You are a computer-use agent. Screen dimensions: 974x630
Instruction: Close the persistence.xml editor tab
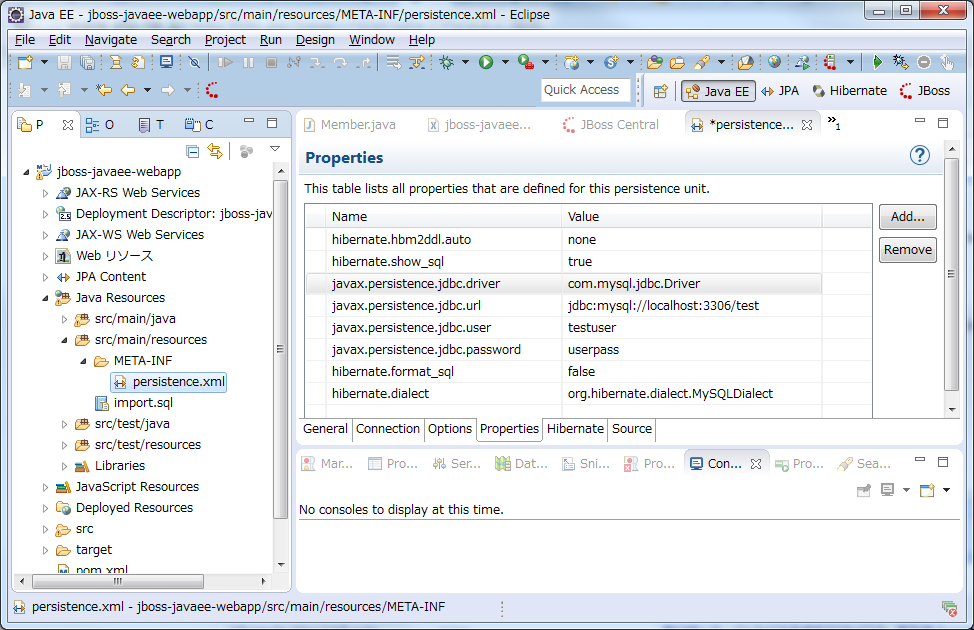pyautogui.click(x=807, y=125)
